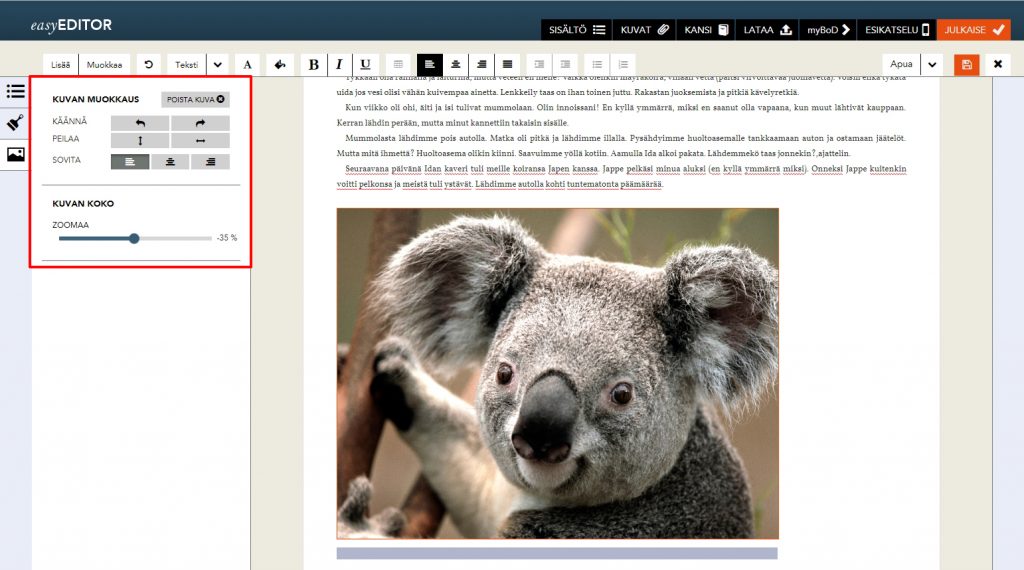Decrease indent in the toolbar
The height and width of the screenshot is (570, 1024).
[x=539, y=65]
